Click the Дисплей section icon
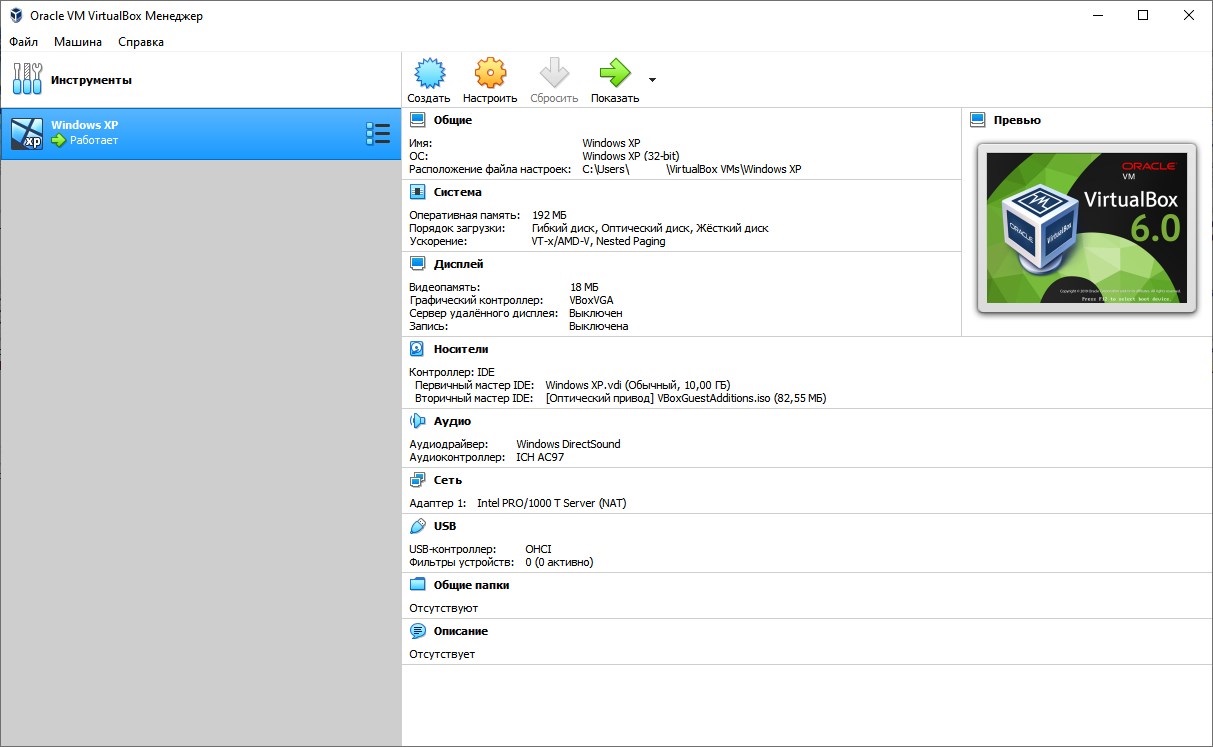This screenshot has width=1213, height=747. click(417, 264)
